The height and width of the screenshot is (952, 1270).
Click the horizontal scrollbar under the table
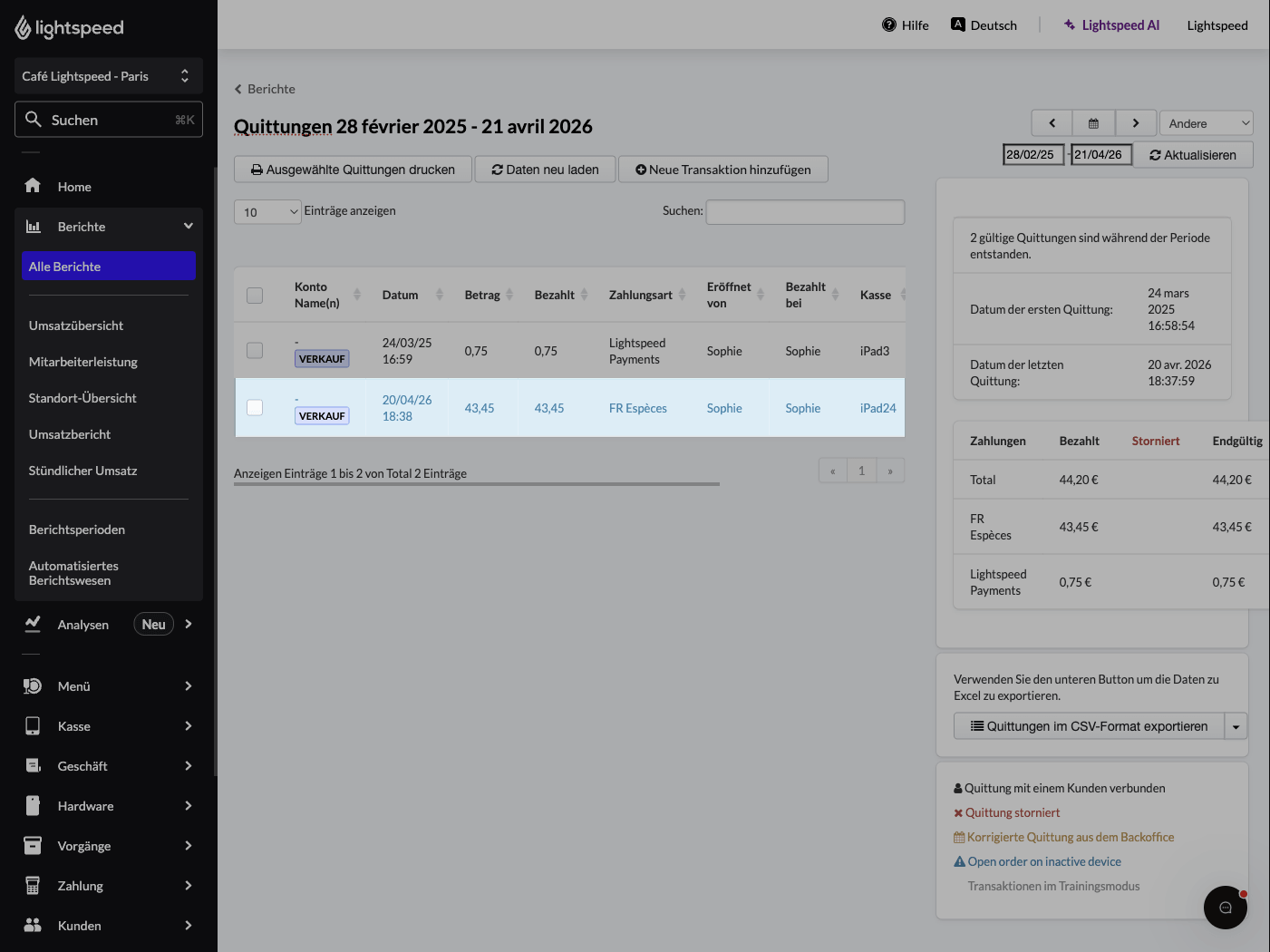(x=477, y=484)
